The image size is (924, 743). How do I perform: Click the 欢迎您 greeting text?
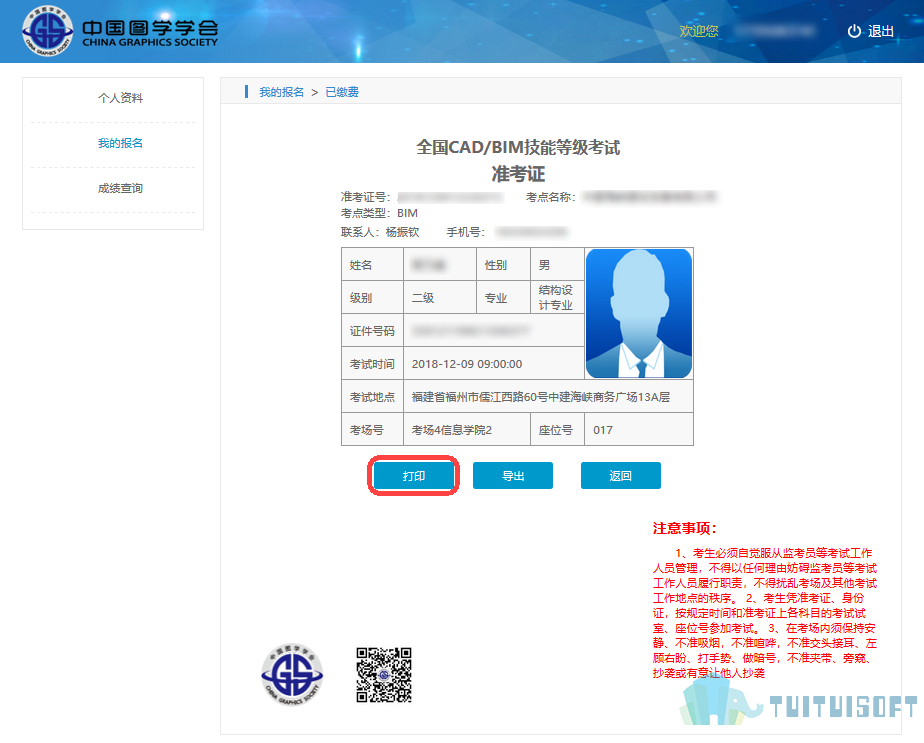pos(699,31)
